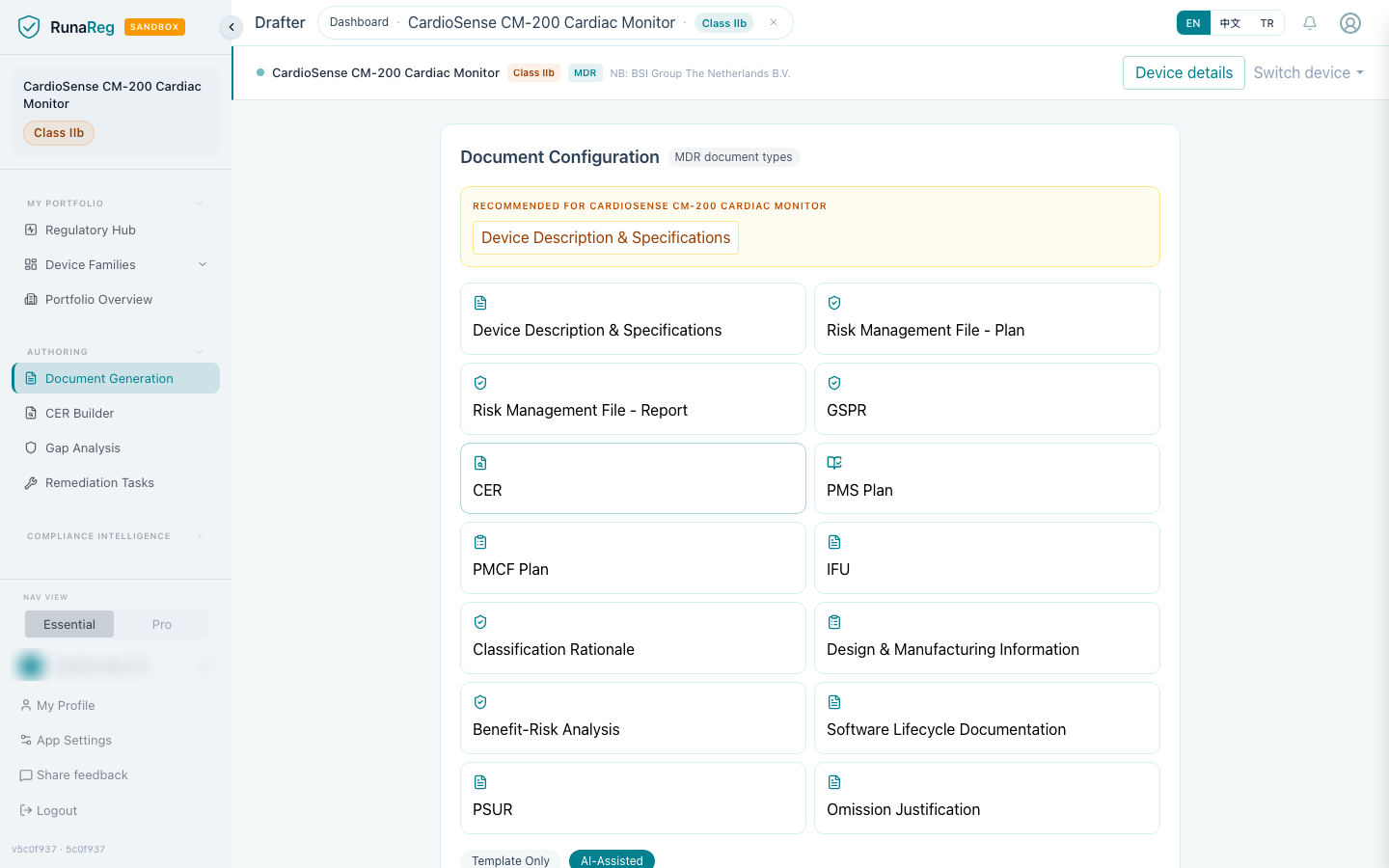Click the blurred user account row
Image resolution: width=1389 pixels, height=868 pixels.
[116, 665]
